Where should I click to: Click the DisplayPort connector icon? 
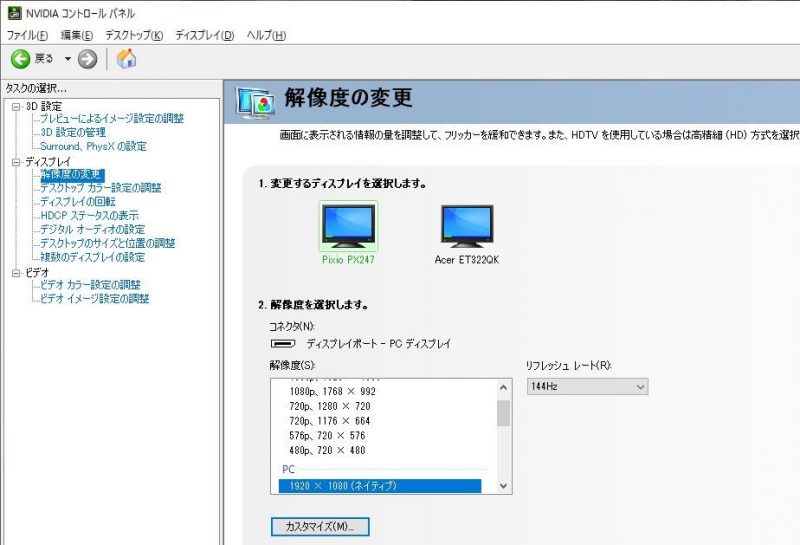283,344
